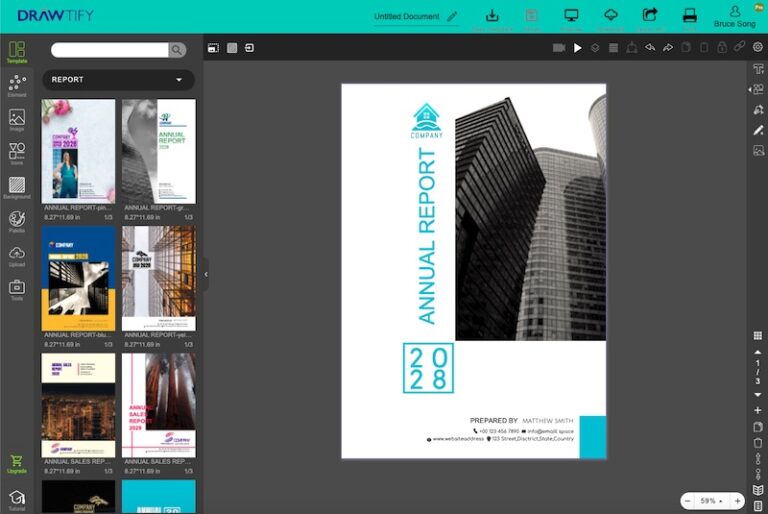768x514 pixels.
Task: Open the Icons shapes panel
Action: [x=17, y=153]
